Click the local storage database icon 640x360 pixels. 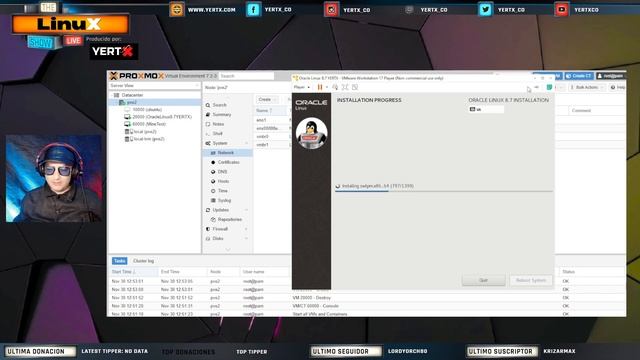(x=127, y=131)
